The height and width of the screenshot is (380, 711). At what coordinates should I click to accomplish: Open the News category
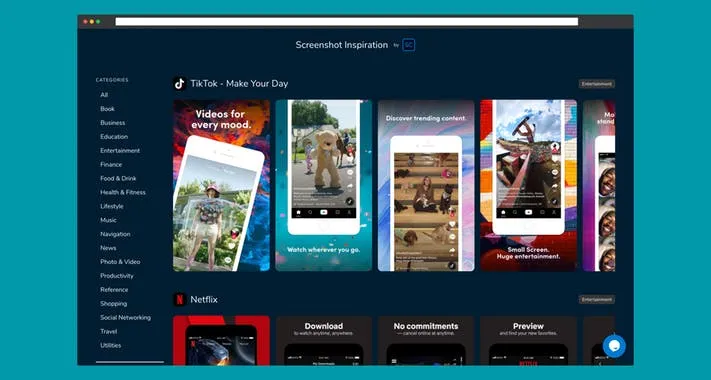point(108,248)
